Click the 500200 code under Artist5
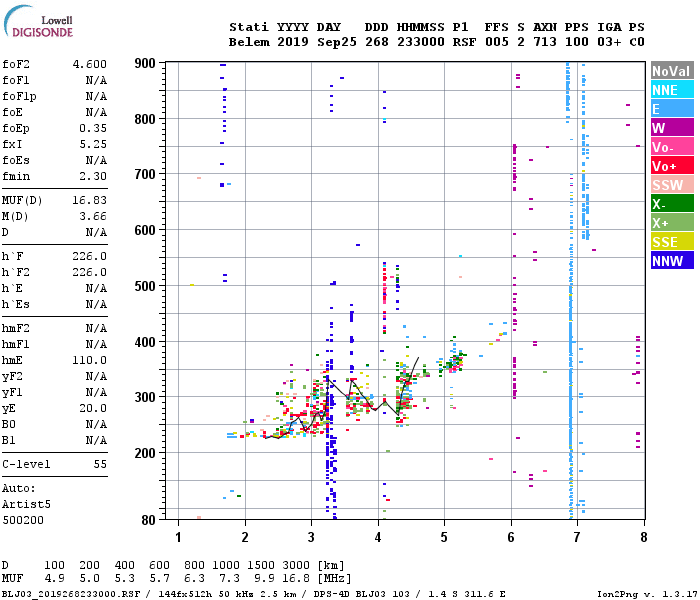The width and height of the screenshot is (700, 600). [23, 520]
